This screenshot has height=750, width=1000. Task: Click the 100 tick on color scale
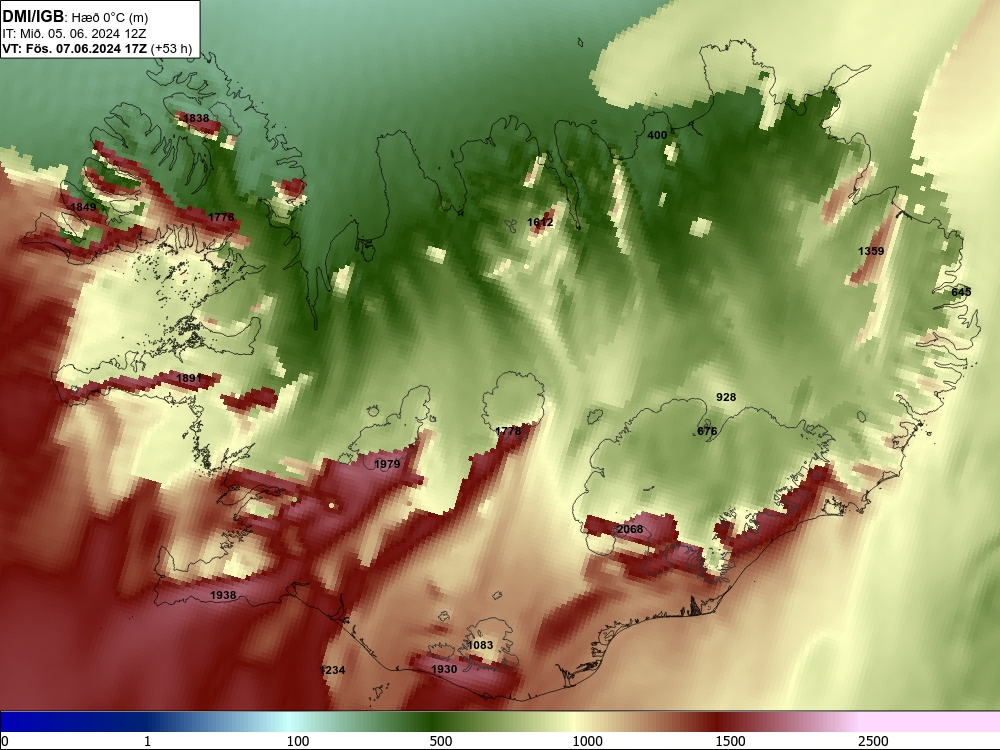click(x=298, y=740)
